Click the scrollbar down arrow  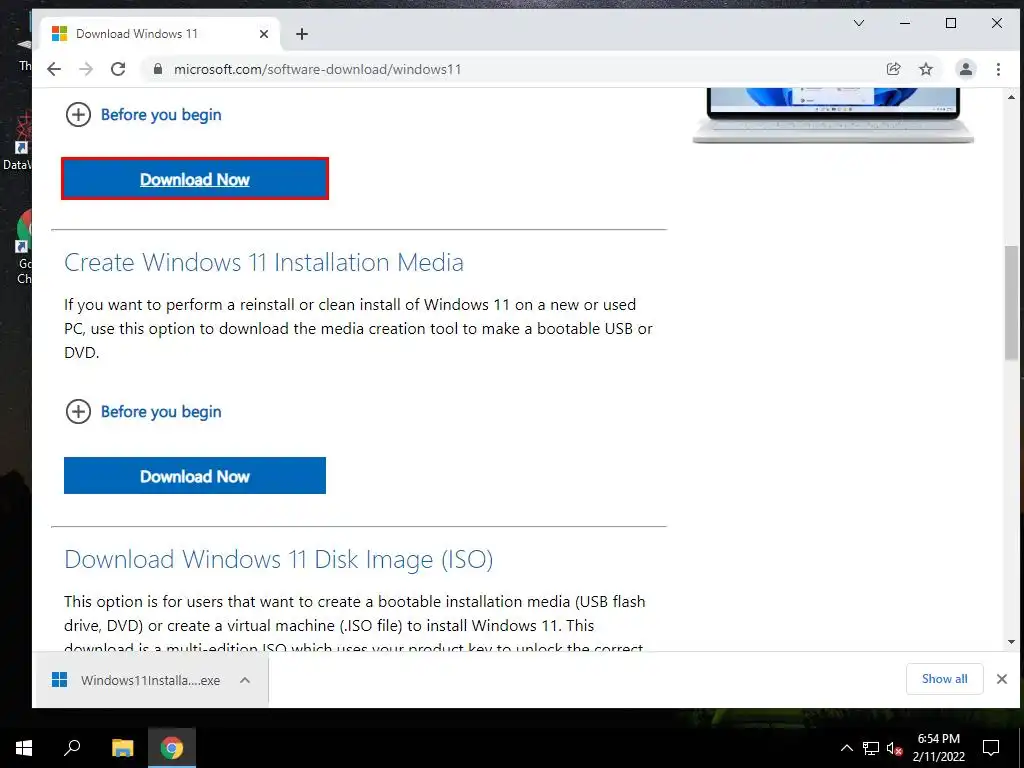point(1011,642)
